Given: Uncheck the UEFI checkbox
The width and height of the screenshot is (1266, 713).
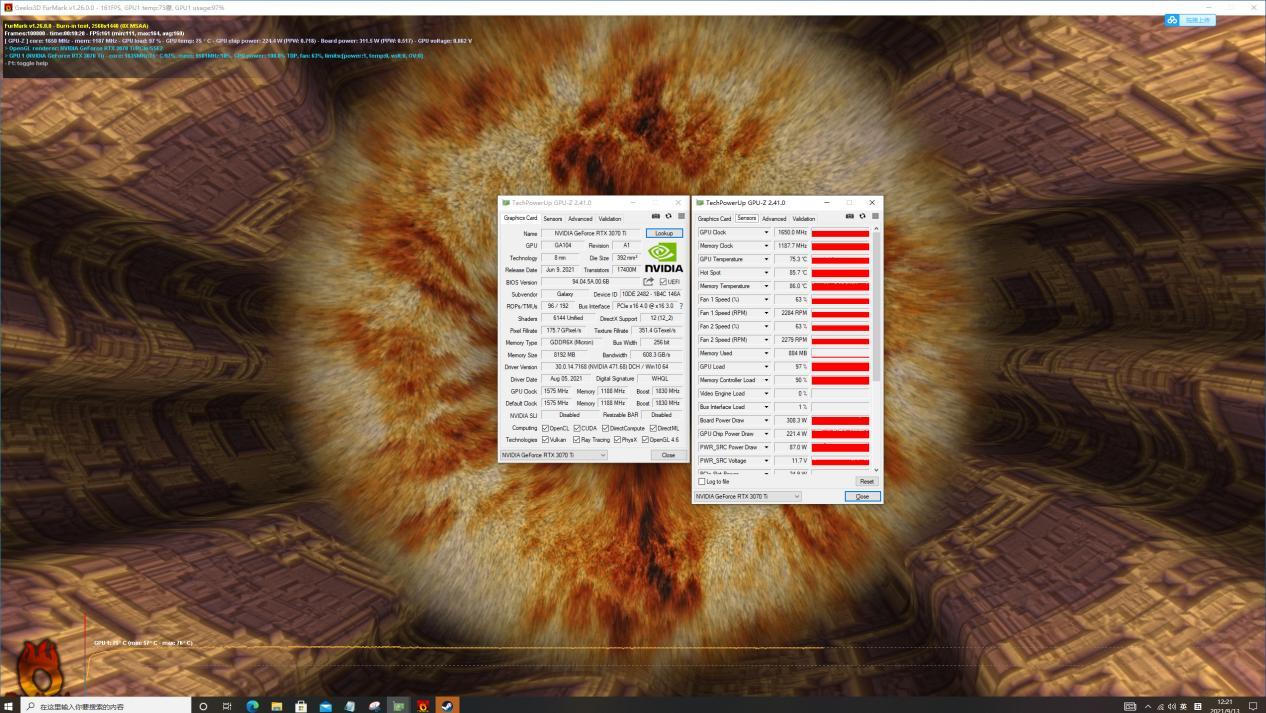Looking at the screenshot, I should (x=663, y=281).
